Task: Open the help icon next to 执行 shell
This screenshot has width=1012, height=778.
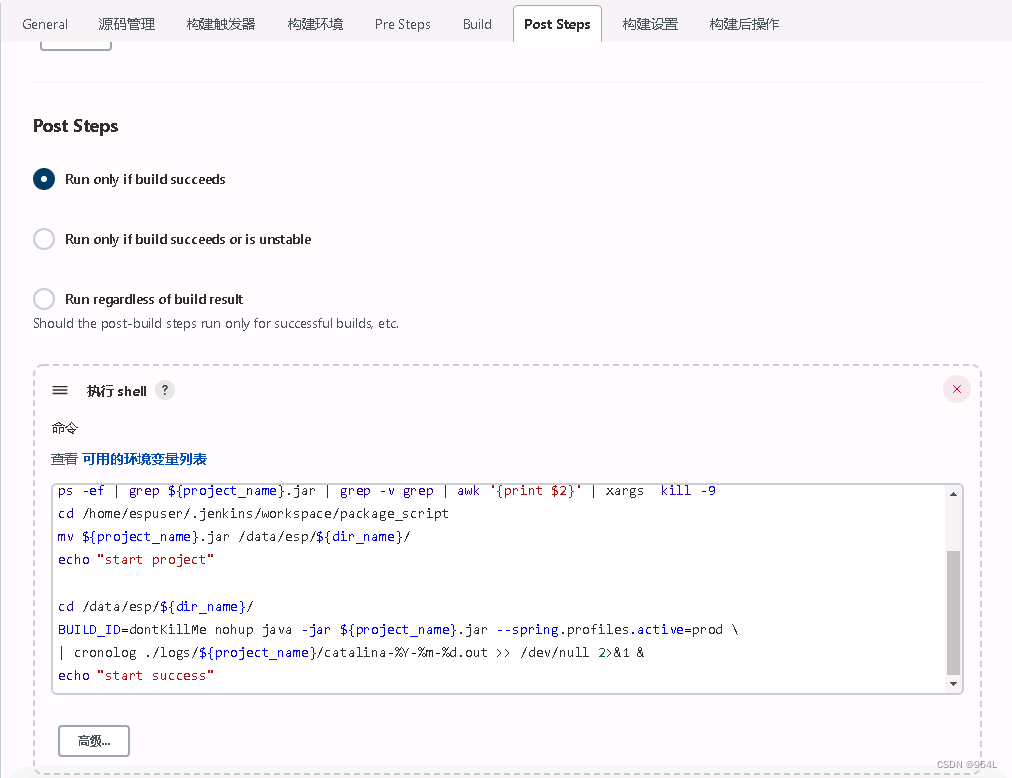Action: (x=165, y=390)
